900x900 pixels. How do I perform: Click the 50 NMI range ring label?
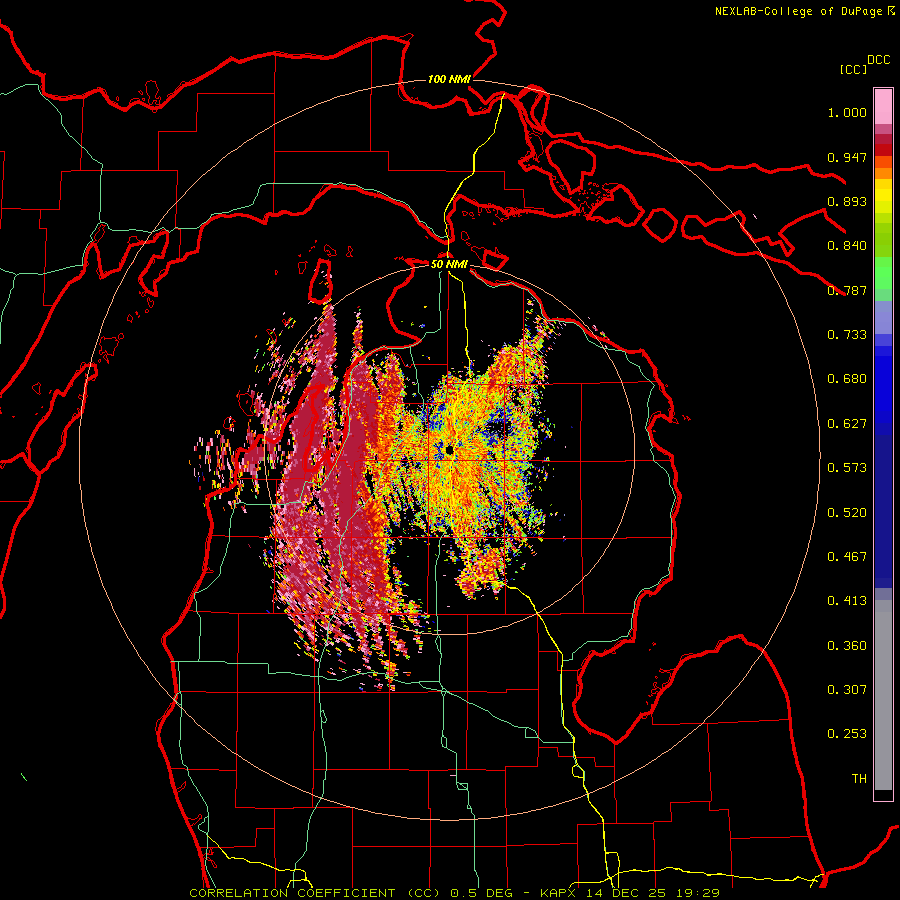(449, 264)
